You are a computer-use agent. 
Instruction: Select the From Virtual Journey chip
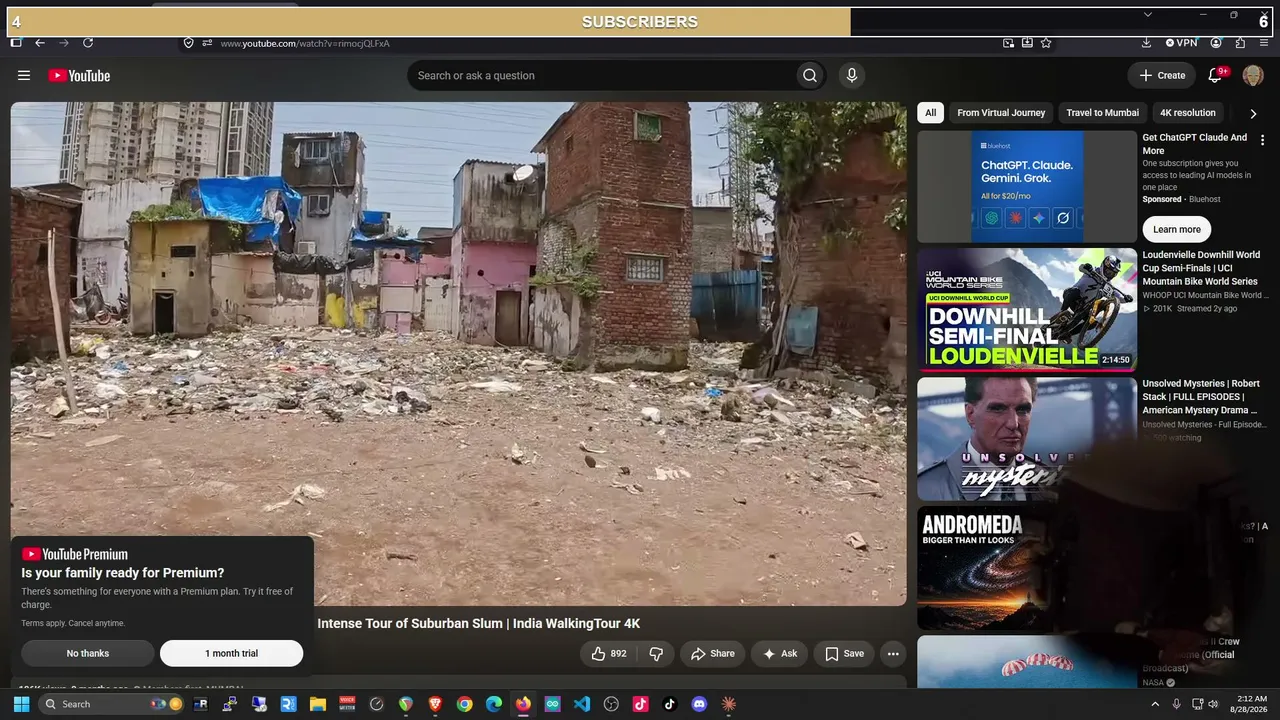point(1001,113)
